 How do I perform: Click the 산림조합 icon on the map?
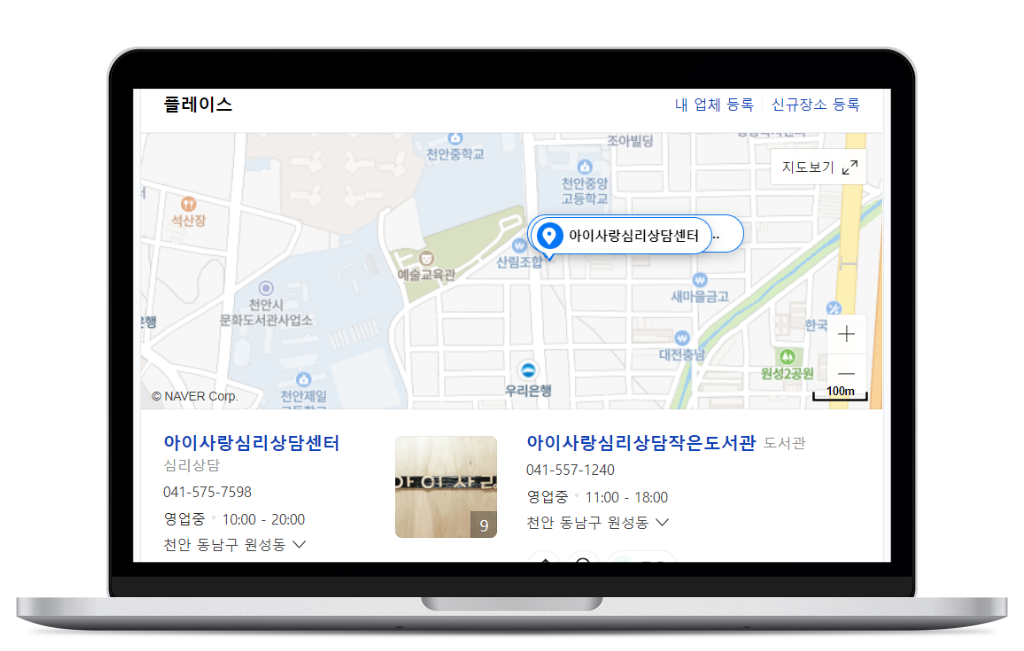[x=519, y=246]
